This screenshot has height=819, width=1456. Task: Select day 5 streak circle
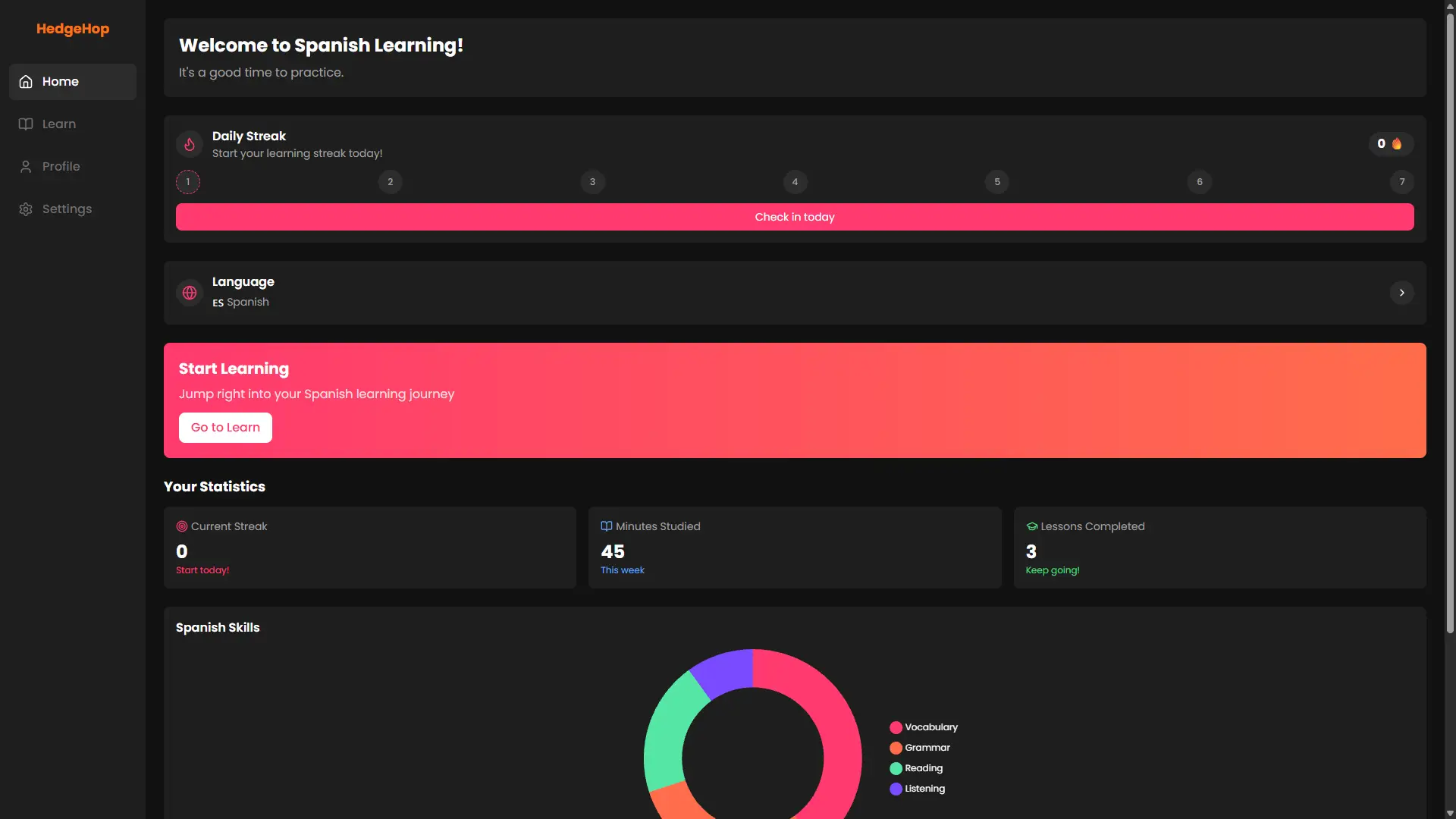[997, 182]
